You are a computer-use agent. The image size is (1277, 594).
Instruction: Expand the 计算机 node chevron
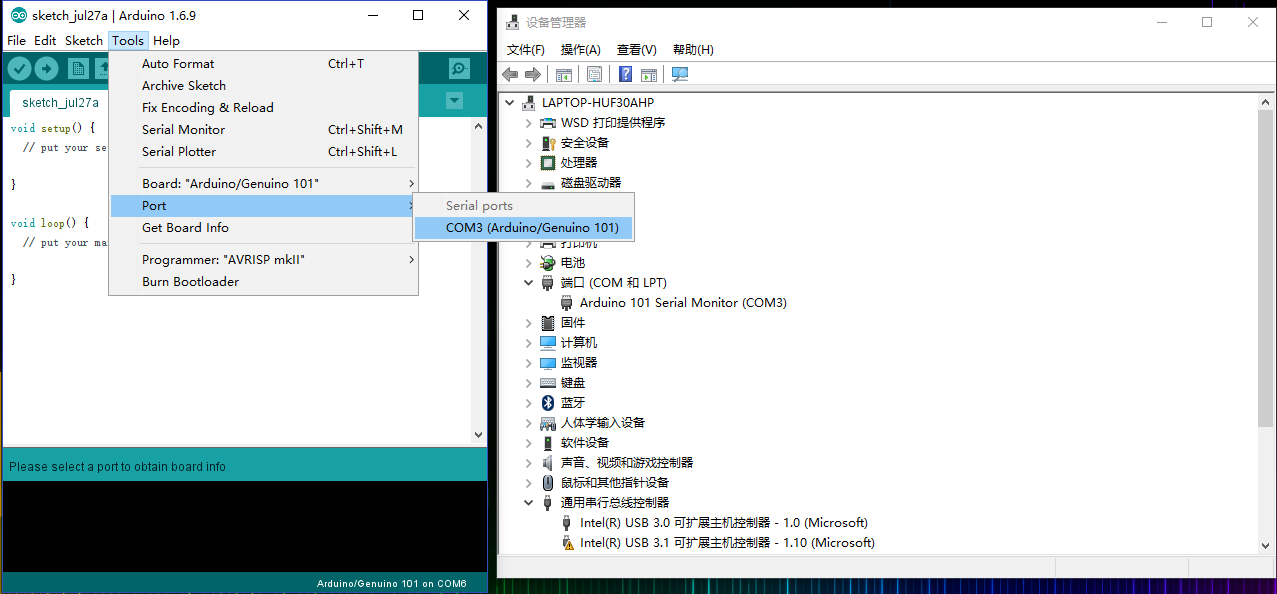(x=529, y=342)
